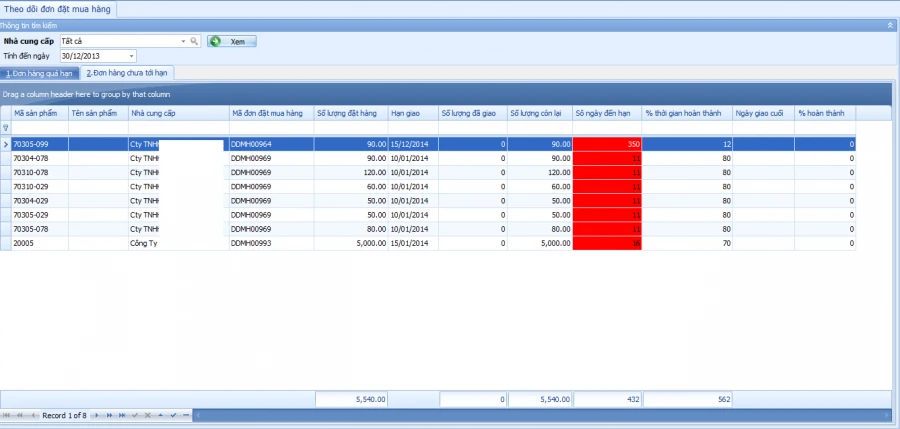Click the filter row funnel icon

tap(6, 127)
